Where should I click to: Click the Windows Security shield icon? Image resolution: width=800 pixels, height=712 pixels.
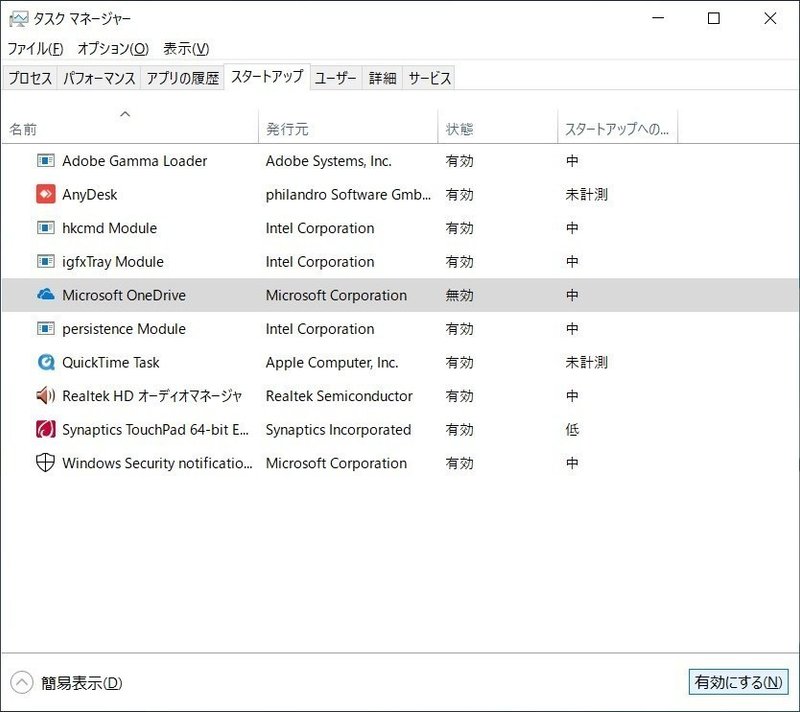pos(45,463)
